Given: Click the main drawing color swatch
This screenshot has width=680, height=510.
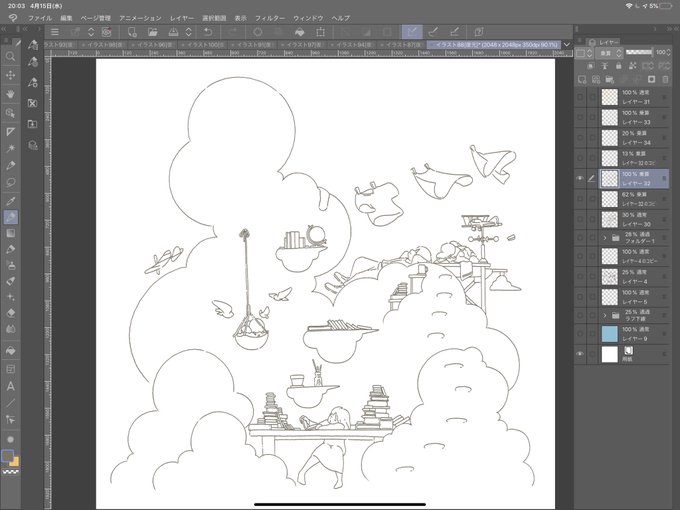Looking at the screenshot, I should [x=8, y=456].
